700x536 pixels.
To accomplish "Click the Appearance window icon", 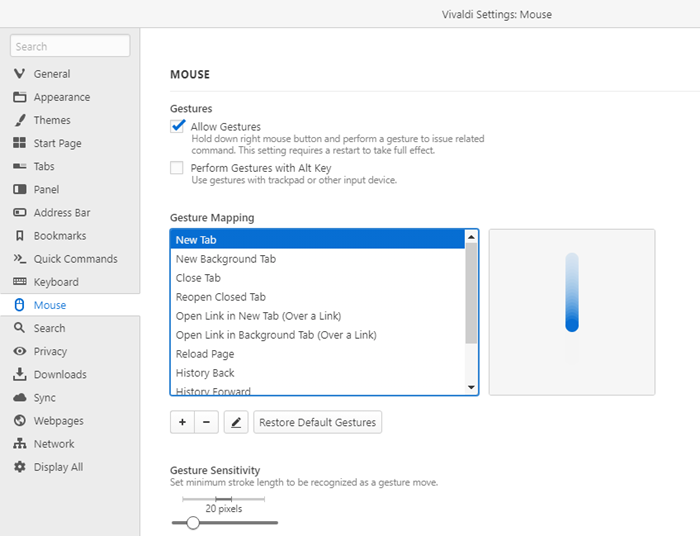I will (x=19, y=97).
